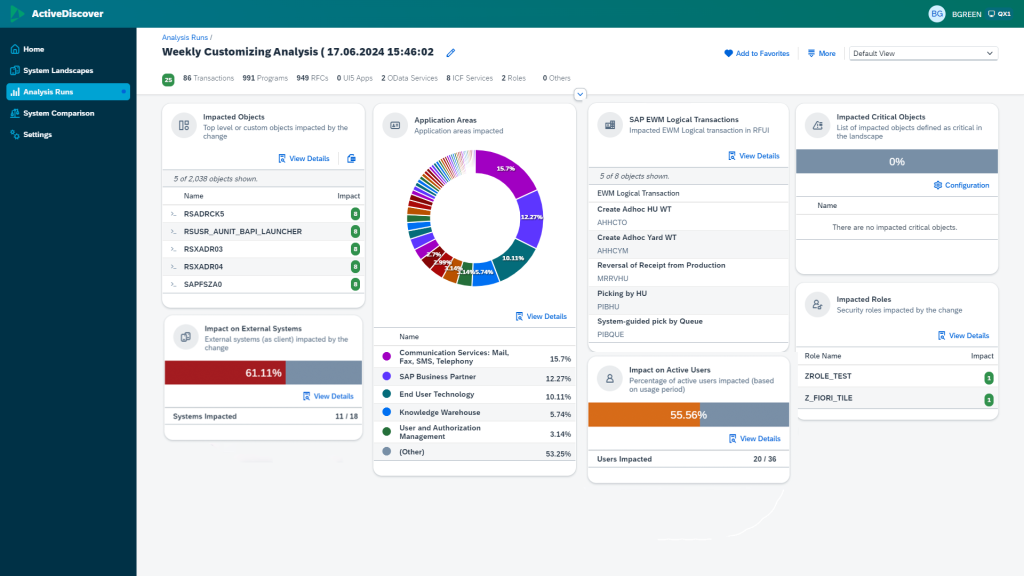View Details for Impact on External Systems

[x=328, y=396]
